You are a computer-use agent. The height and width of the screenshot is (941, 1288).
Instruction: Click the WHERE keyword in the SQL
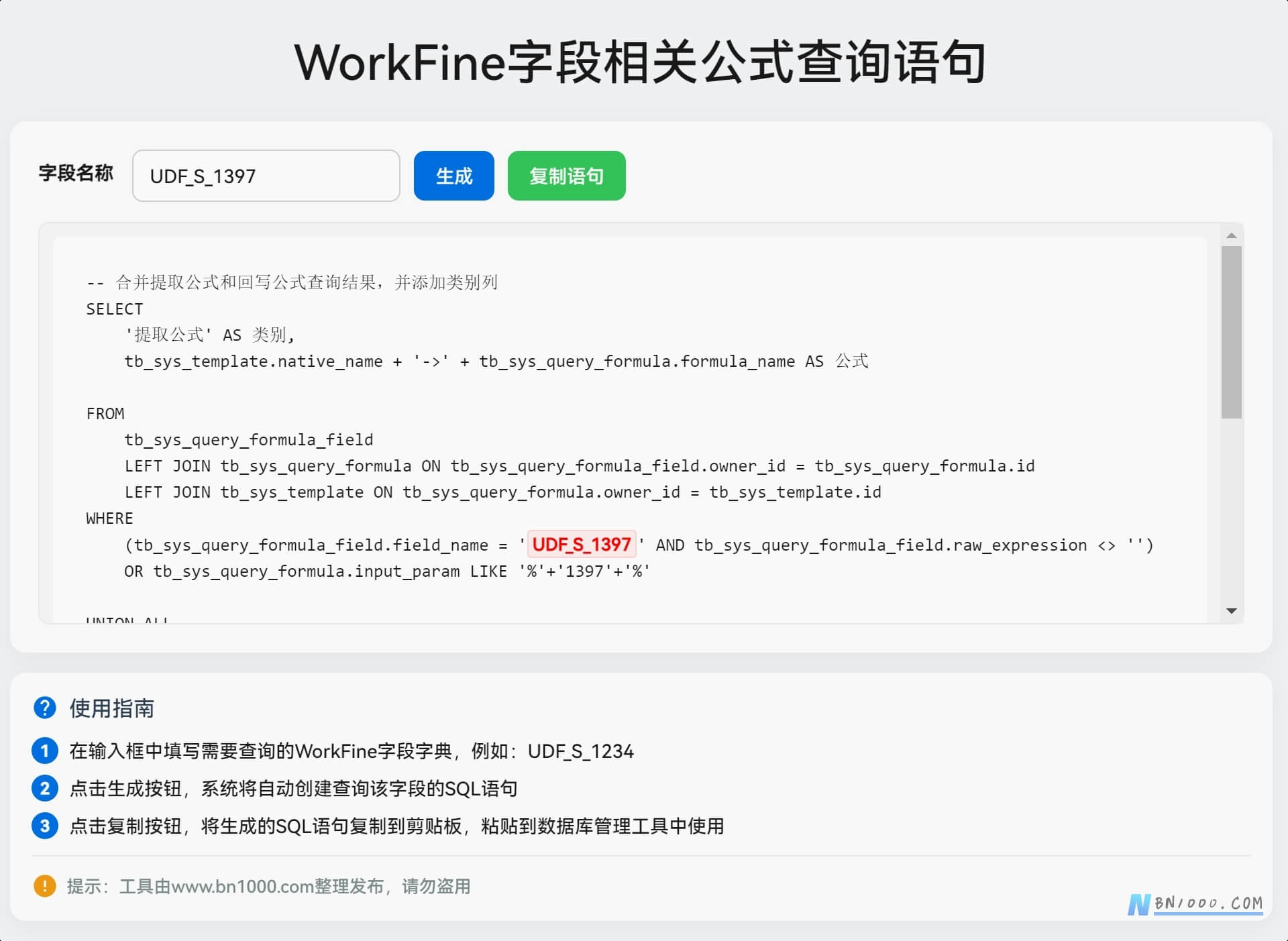(109, 518)
